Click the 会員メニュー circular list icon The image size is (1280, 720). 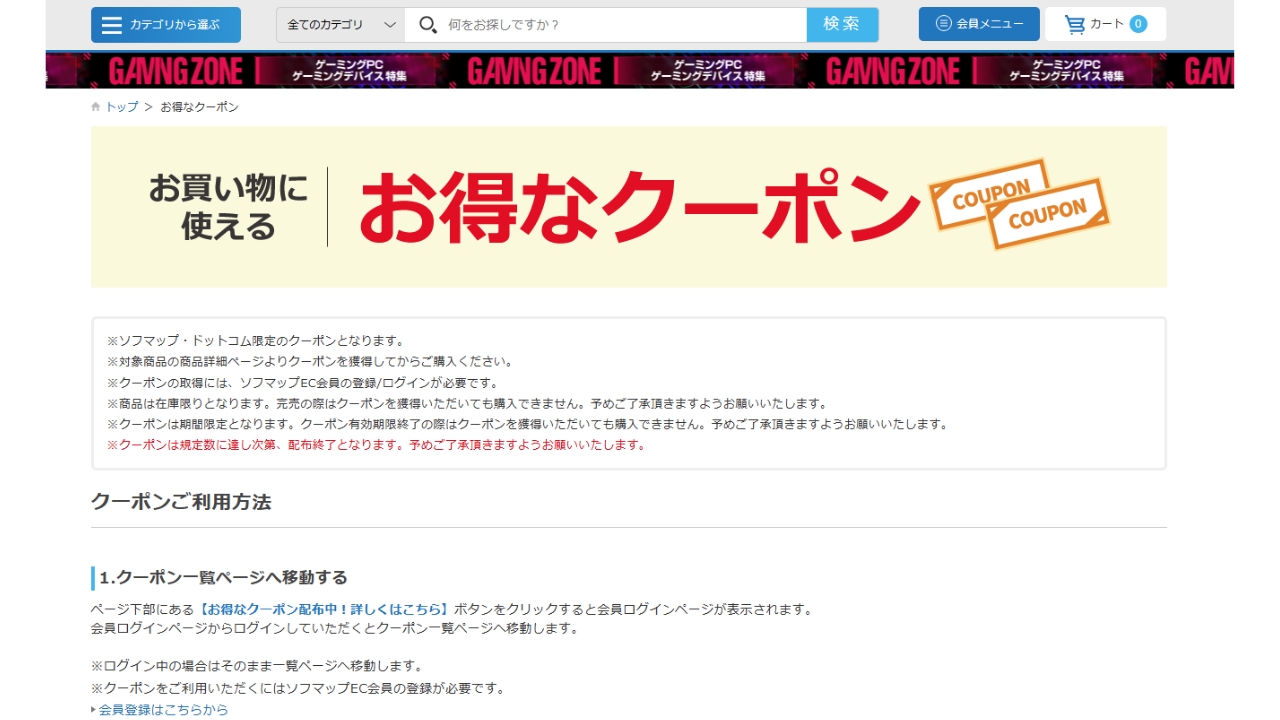point(943,24)
